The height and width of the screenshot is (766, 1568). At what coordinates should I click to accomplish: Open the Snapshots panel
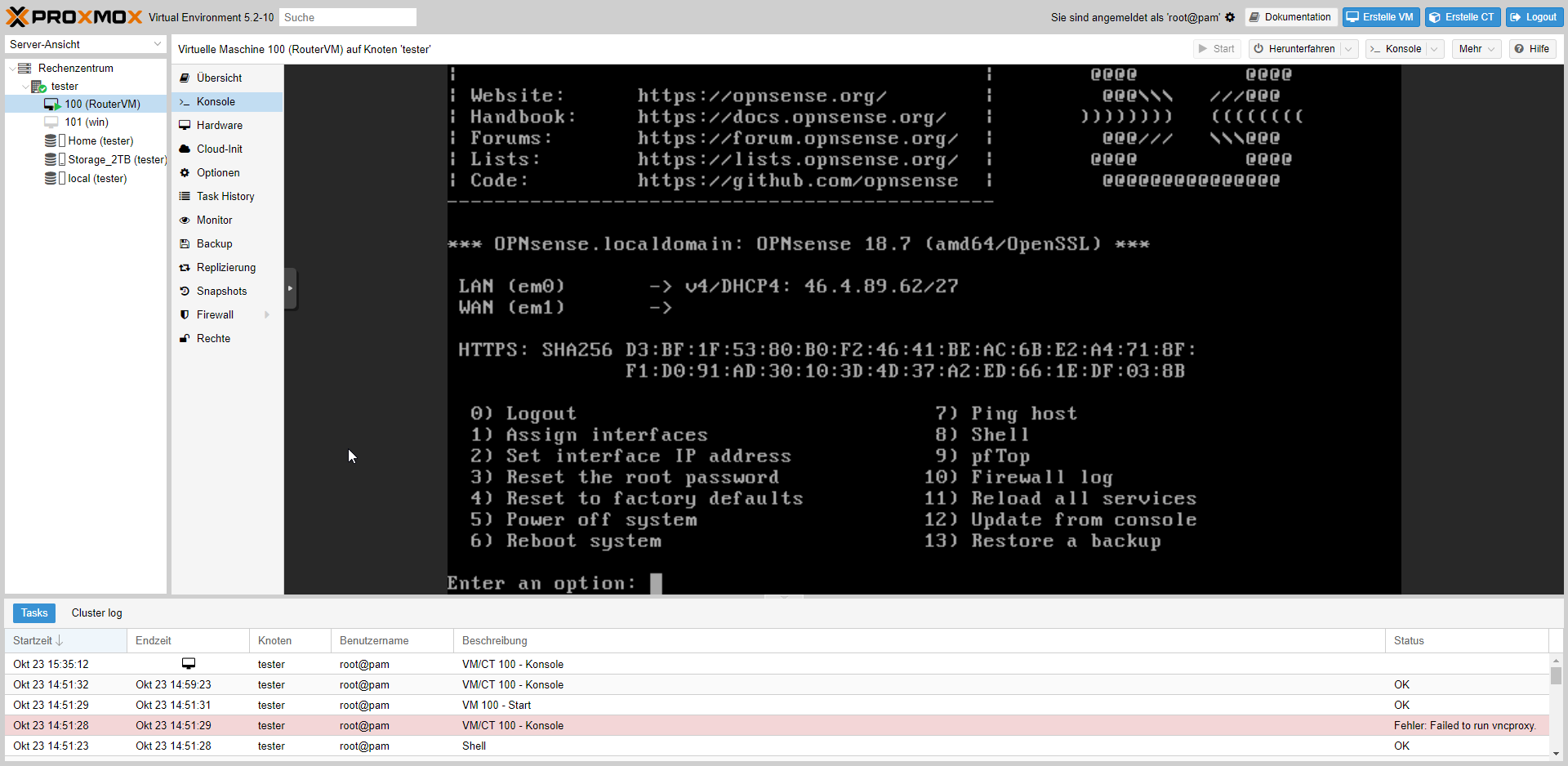221,292
